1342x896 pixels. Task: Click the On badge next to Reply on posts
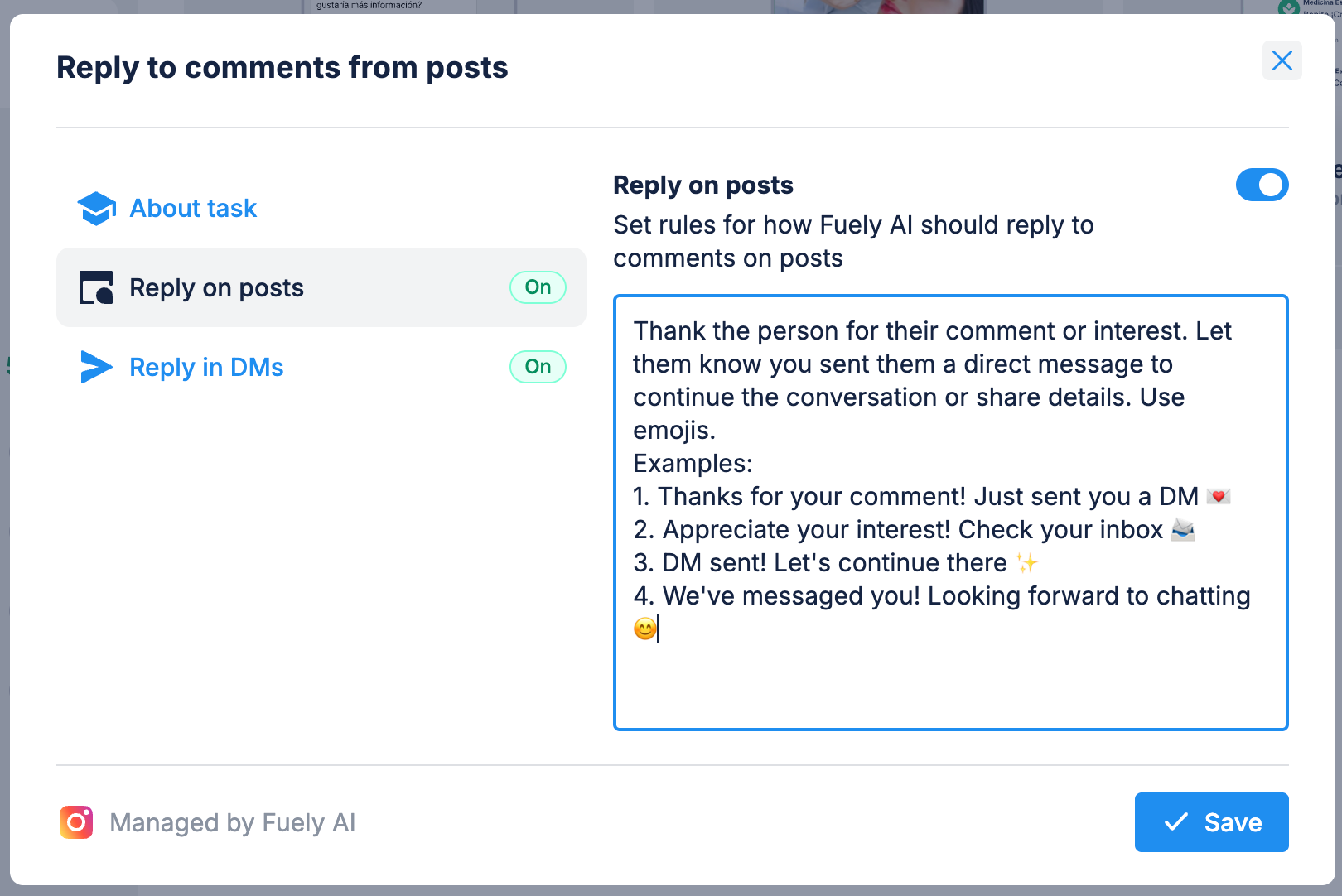(538, 287)
